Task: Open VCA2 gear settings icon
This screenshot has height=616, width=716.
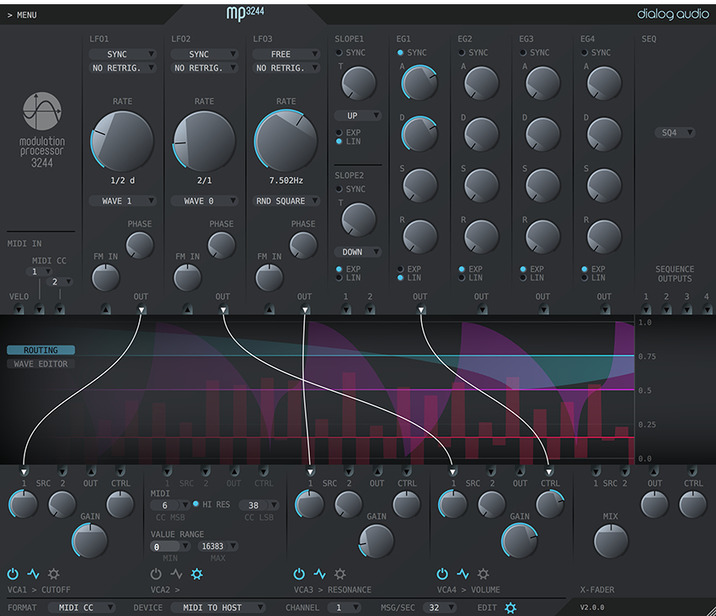Action: point(197,574)
